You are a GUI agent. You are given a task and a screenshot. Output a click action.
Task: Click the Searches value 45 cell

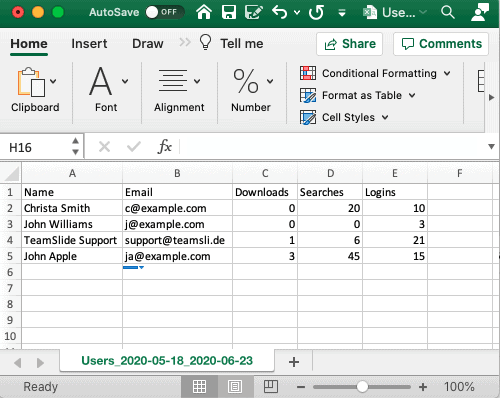click(330, 256)
